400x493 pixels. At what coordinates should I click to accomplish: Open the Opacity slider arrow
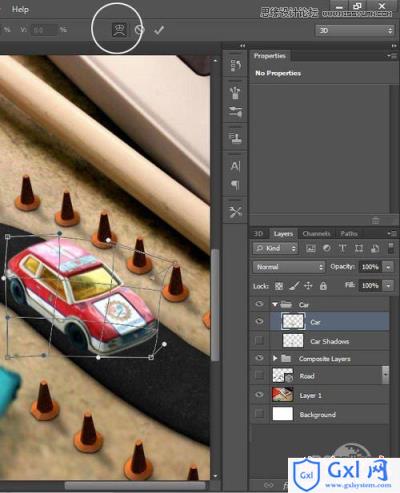pos(388,267)
